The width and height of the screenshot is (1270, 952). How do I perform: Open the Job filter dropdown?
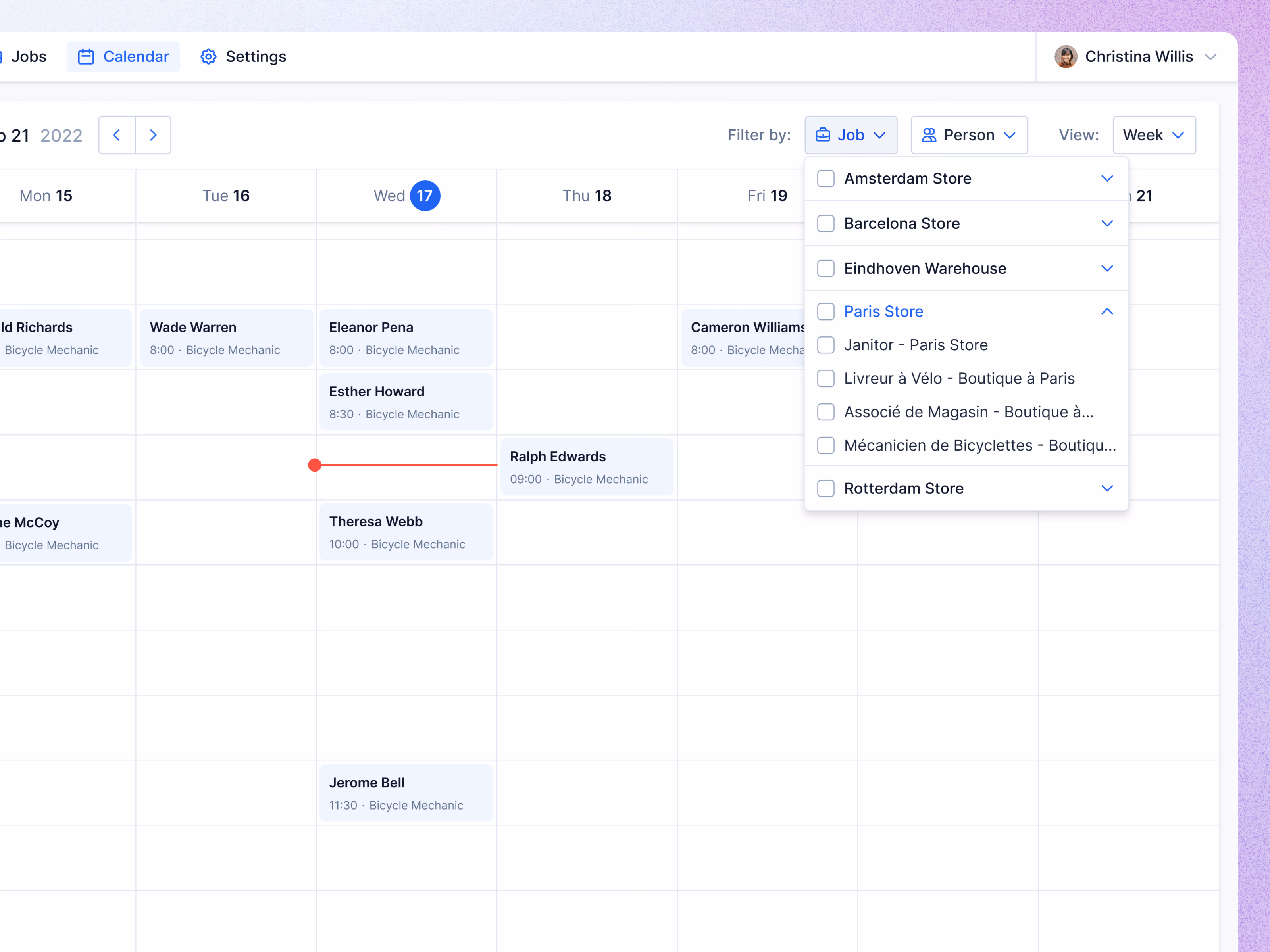851,135
